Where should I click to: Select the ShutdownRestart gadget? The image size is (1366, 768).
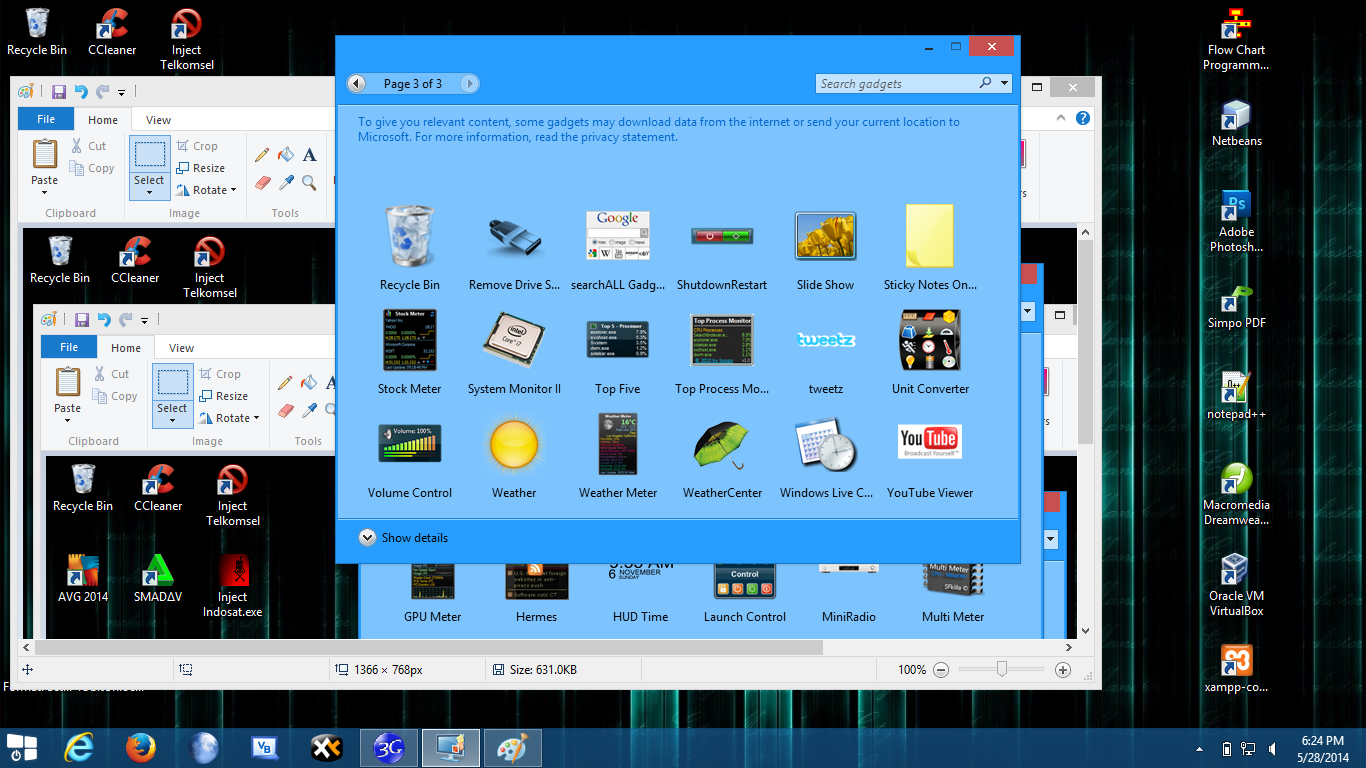point(722,236)
